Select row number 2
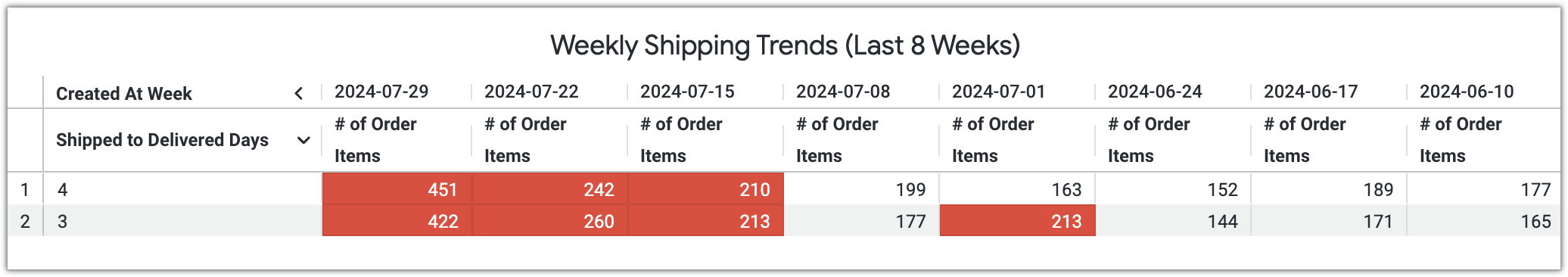Viewport: 1568px width, 277px height. pos(25,221)
